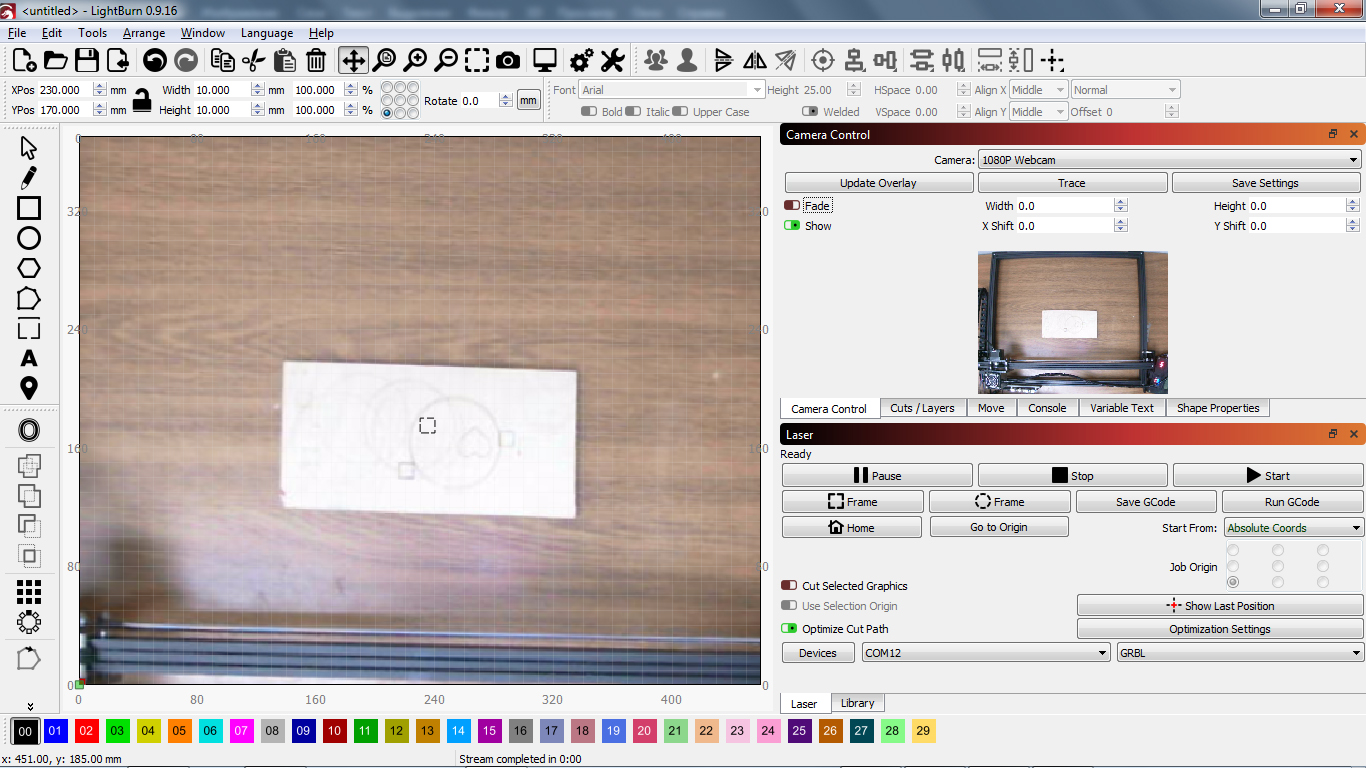1366x768 pixels.
Task: Select the Polygon hexagon tool
Action: [29, 268]
